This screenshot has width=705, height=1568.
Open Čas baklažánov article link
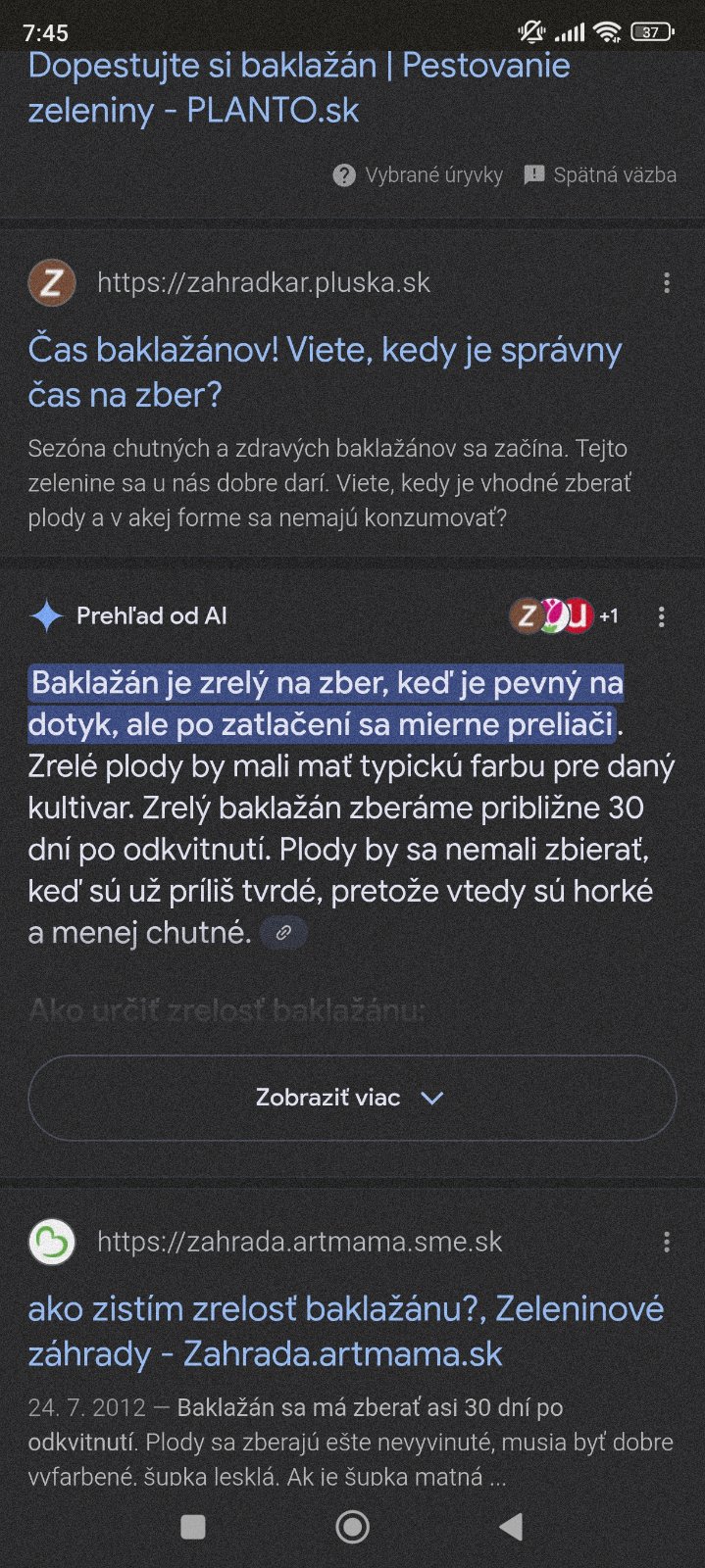325,372
